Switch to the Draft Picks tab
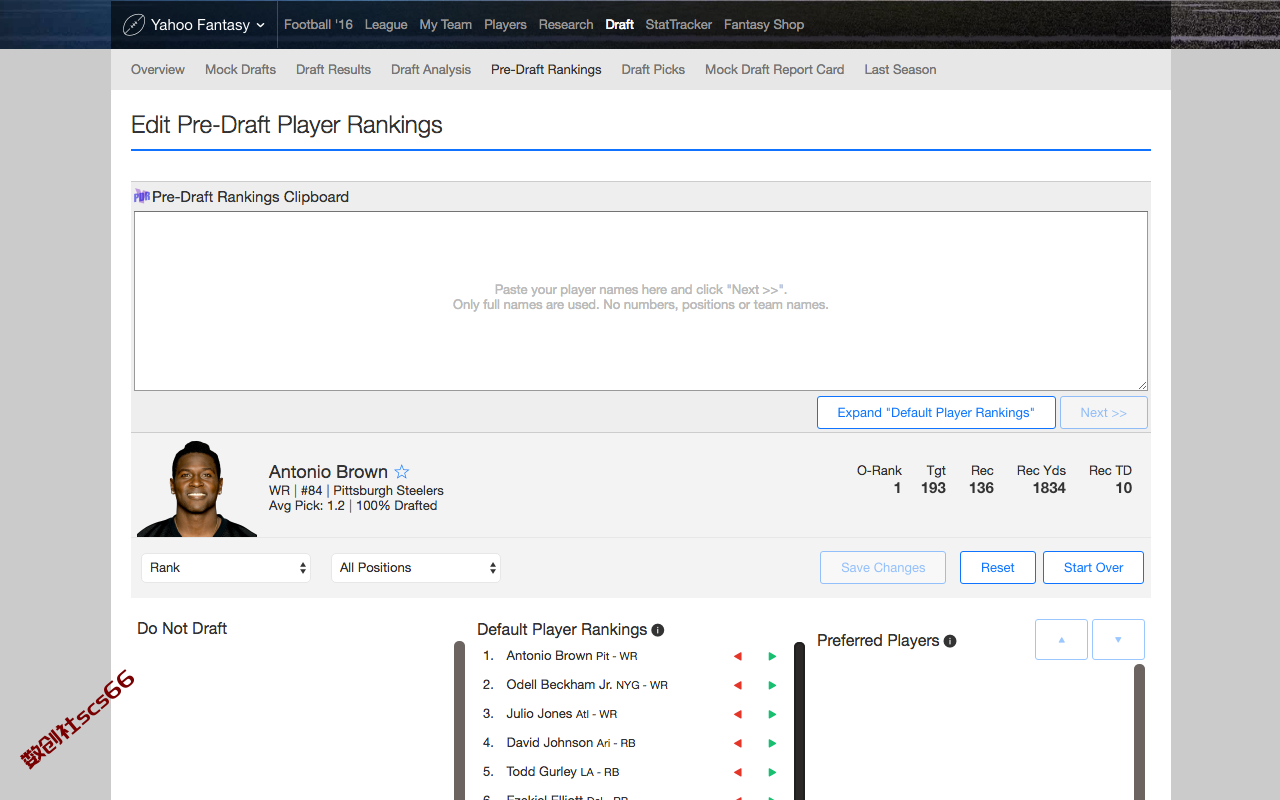 (x=653, y=69)
